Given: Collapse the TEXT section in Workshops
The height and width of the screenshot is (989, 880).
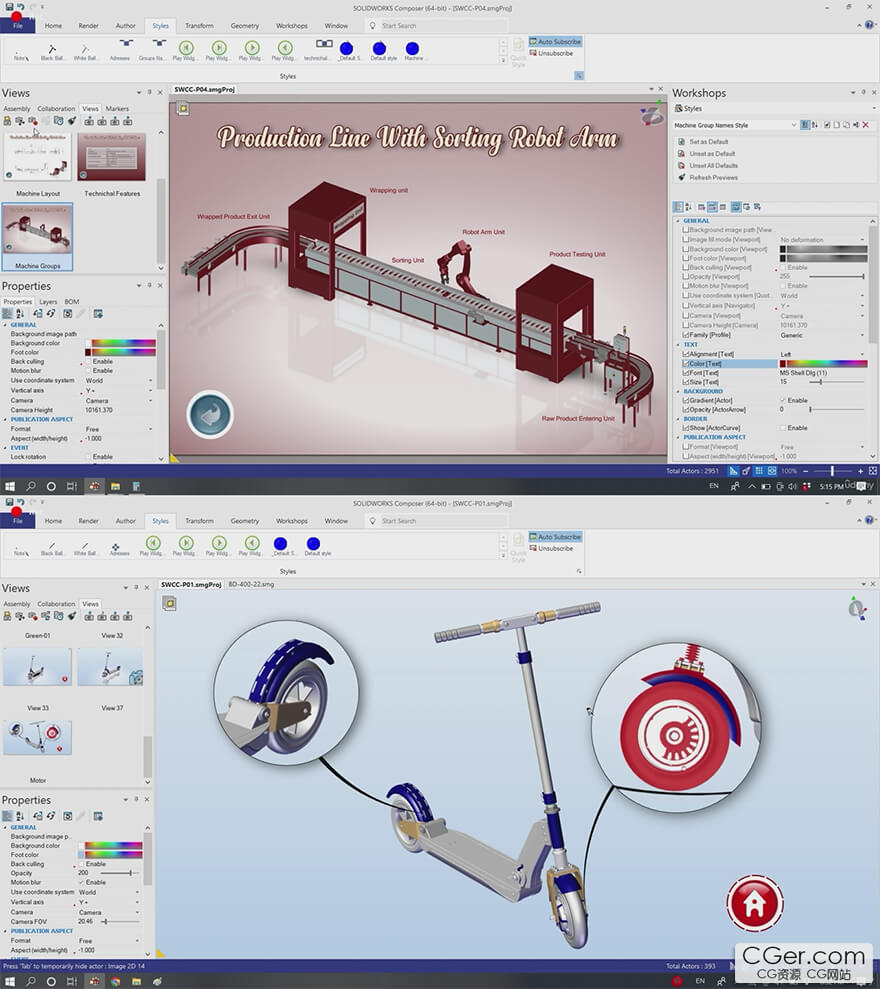Looking at the screenshot, I should coord(678,344).
